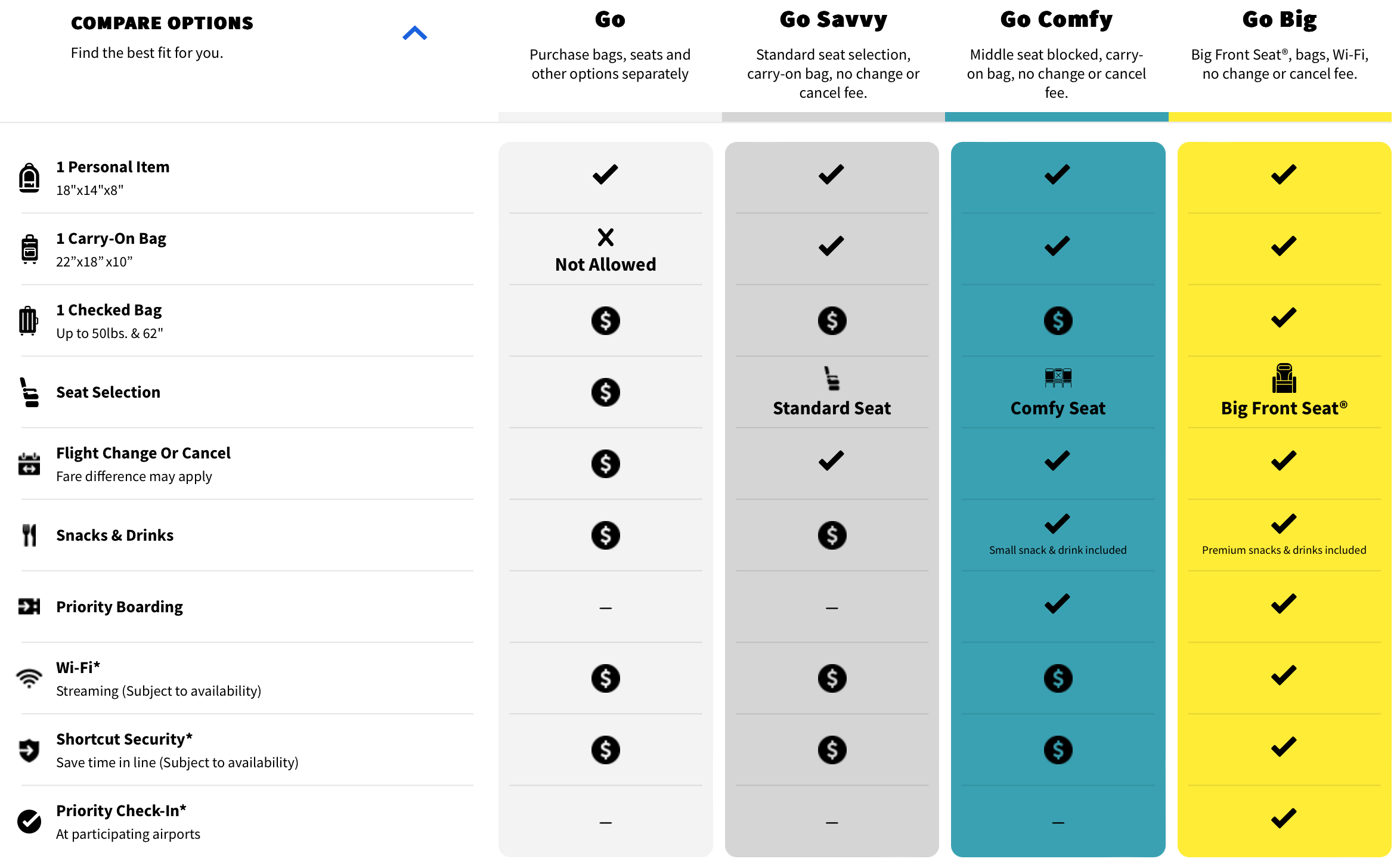Viewport: 1400px width, 868px height.
Task: Click the Go column Checked Bag dollar icon
Action: [605, 321]
